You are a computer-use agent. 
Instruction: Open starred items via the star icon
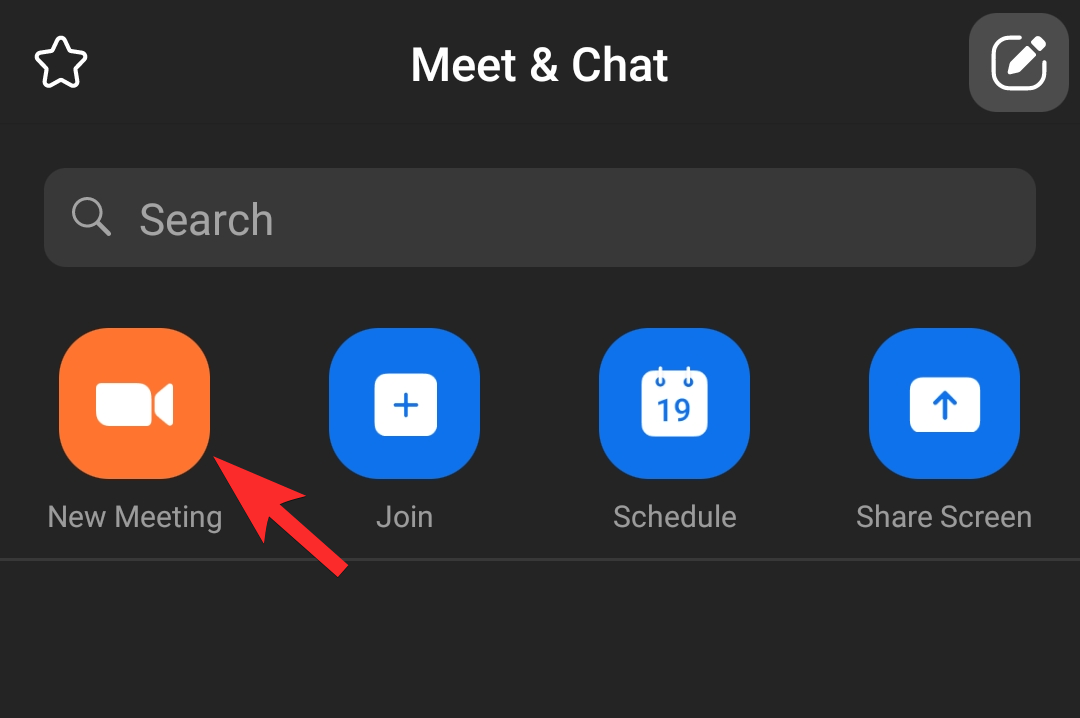(x=61, y=63)
